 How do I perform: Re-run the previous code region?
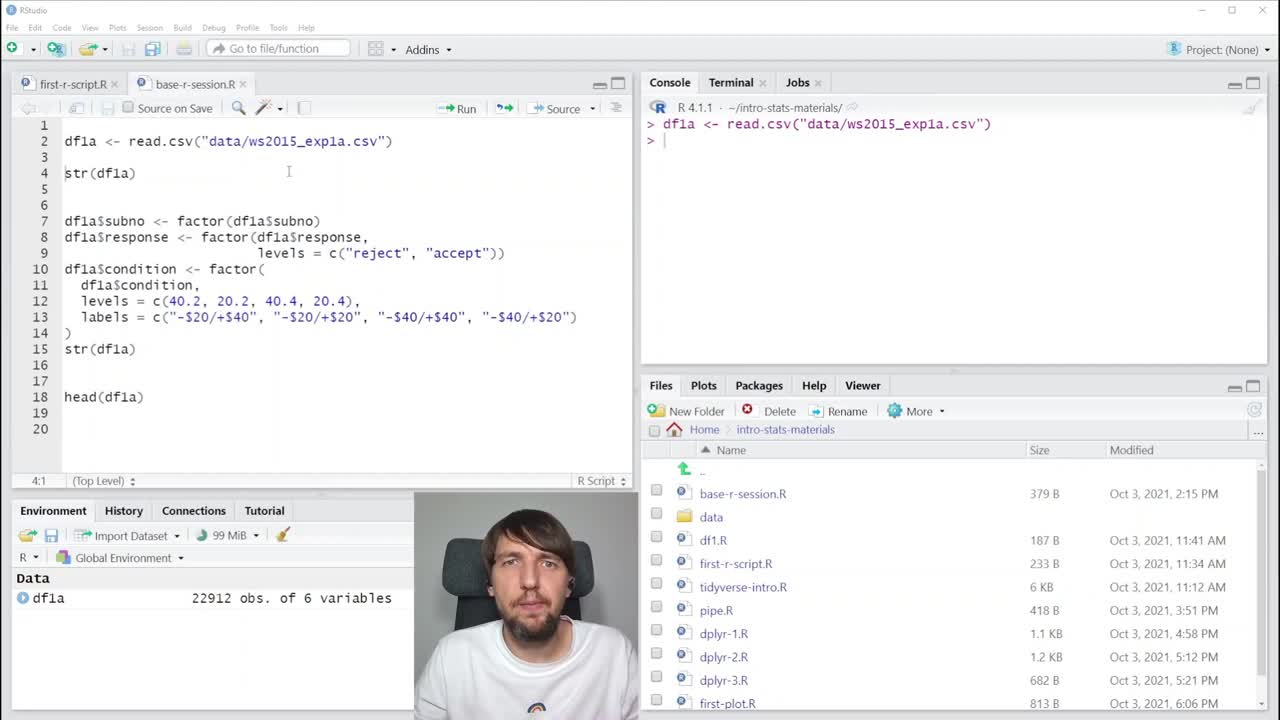504,108
